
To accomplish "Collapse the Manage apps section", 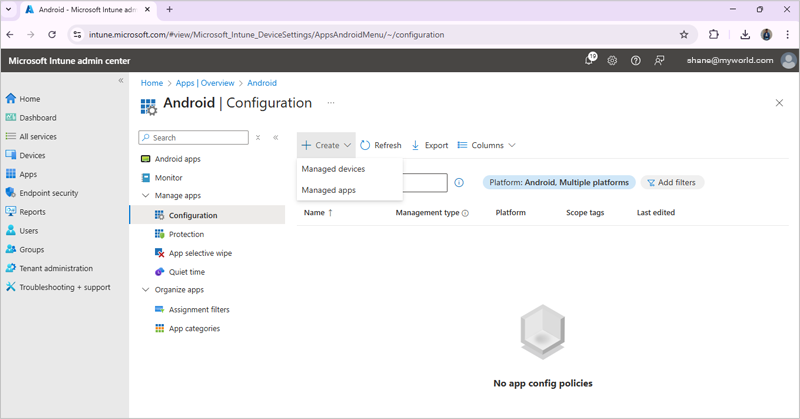I will click(x=145, y=196).
